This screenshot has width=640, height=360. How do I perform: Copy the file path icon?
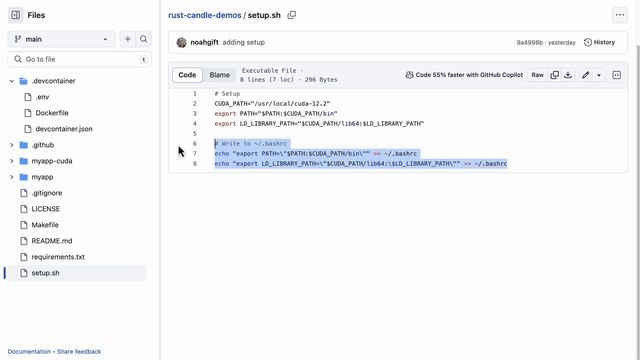click(x=291, y=15)
